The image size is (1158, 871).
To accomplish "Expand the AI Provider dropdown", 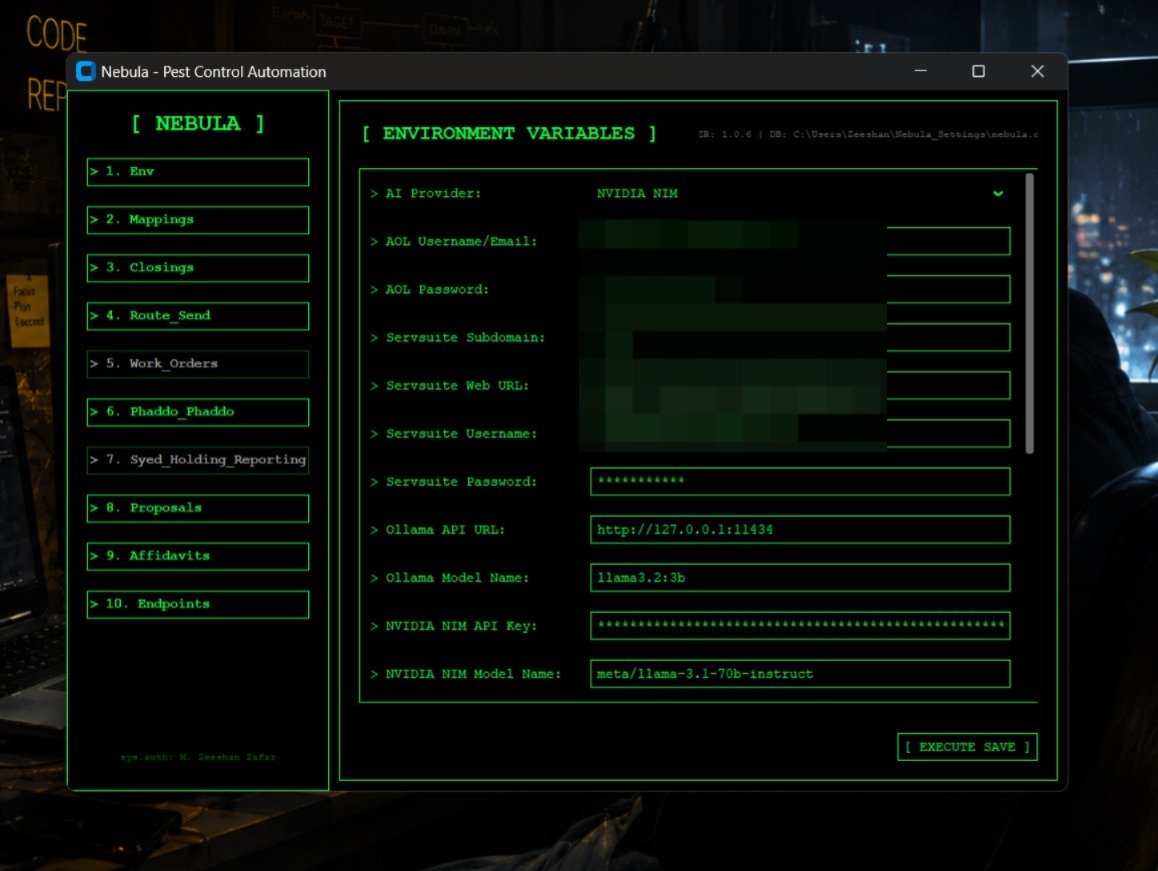I will pos(800,194).
